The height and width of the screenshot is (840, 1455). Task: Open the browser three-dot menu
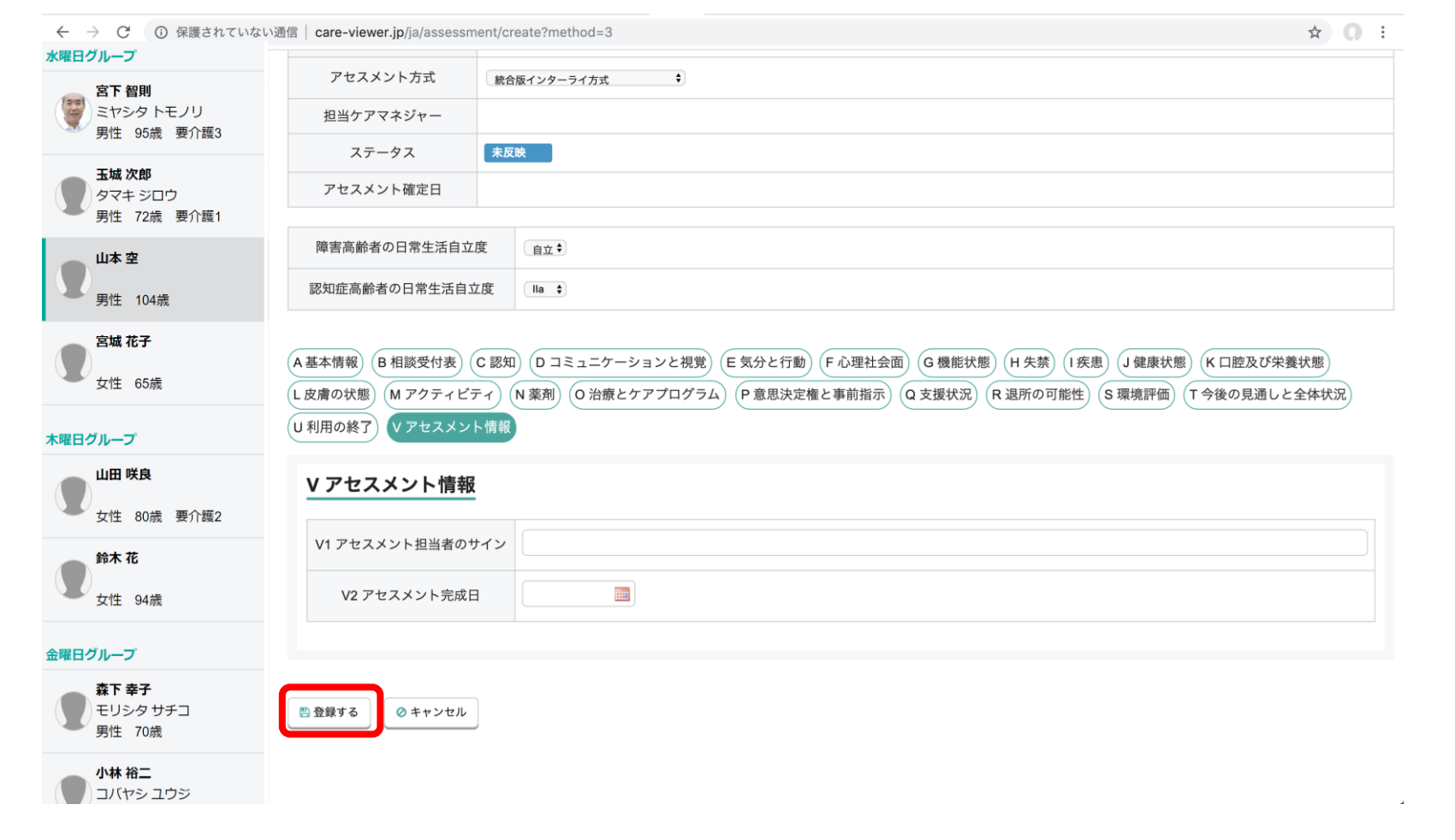pyautogui.click(x=1382, y=33)
